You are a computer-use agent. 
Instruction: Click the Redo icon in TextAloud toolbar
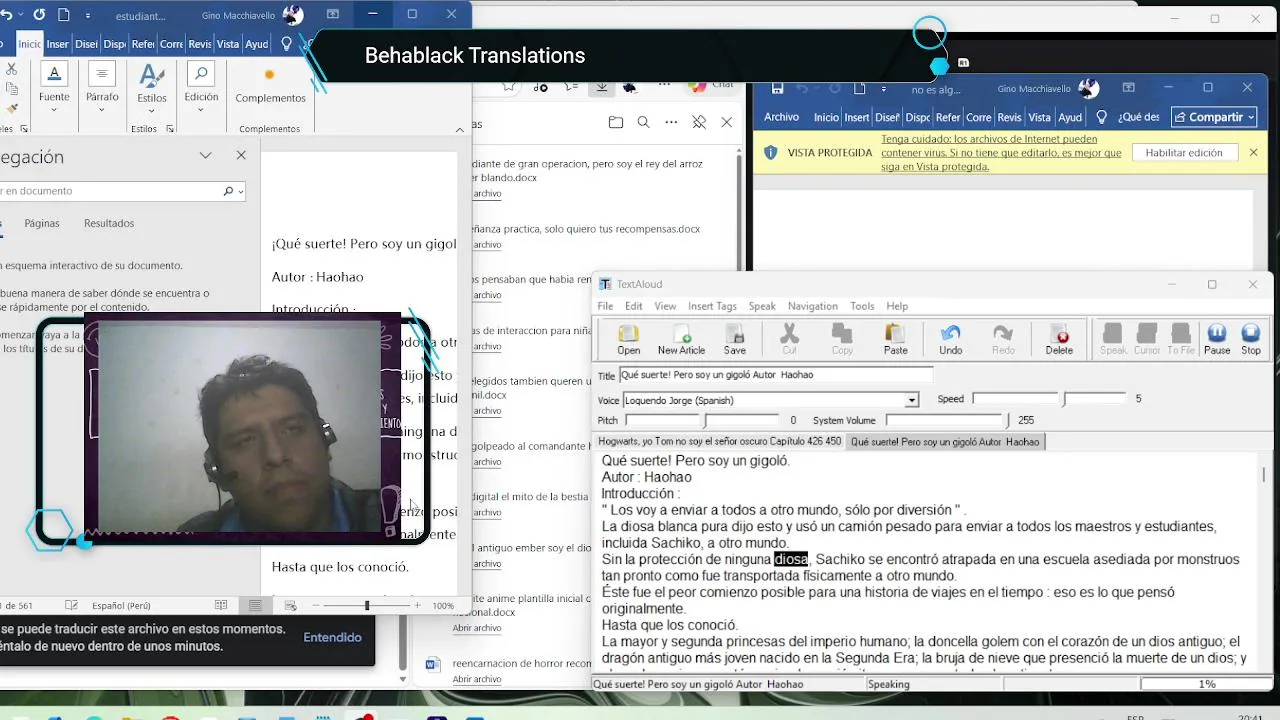pyautogui.click(x=1002, y=339)
